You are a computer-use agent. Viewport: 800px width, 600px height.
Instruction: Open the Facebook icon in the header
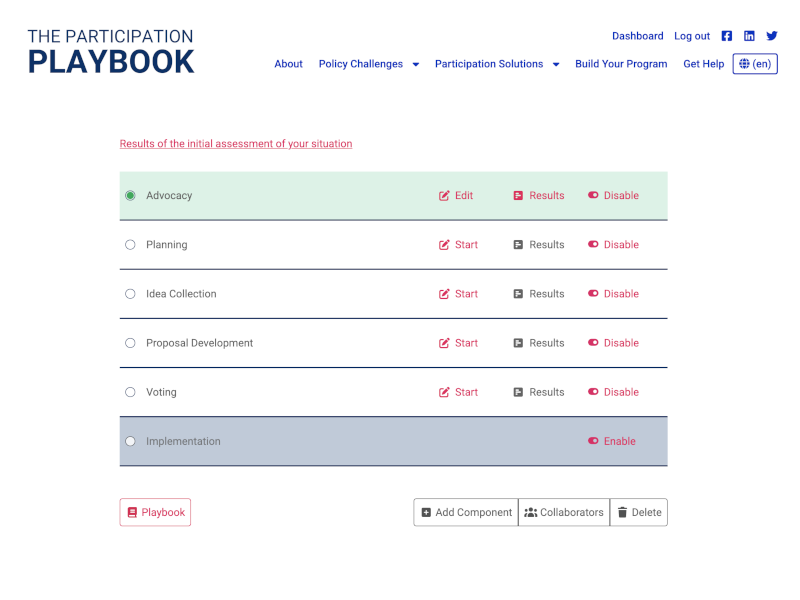point(727,36)
